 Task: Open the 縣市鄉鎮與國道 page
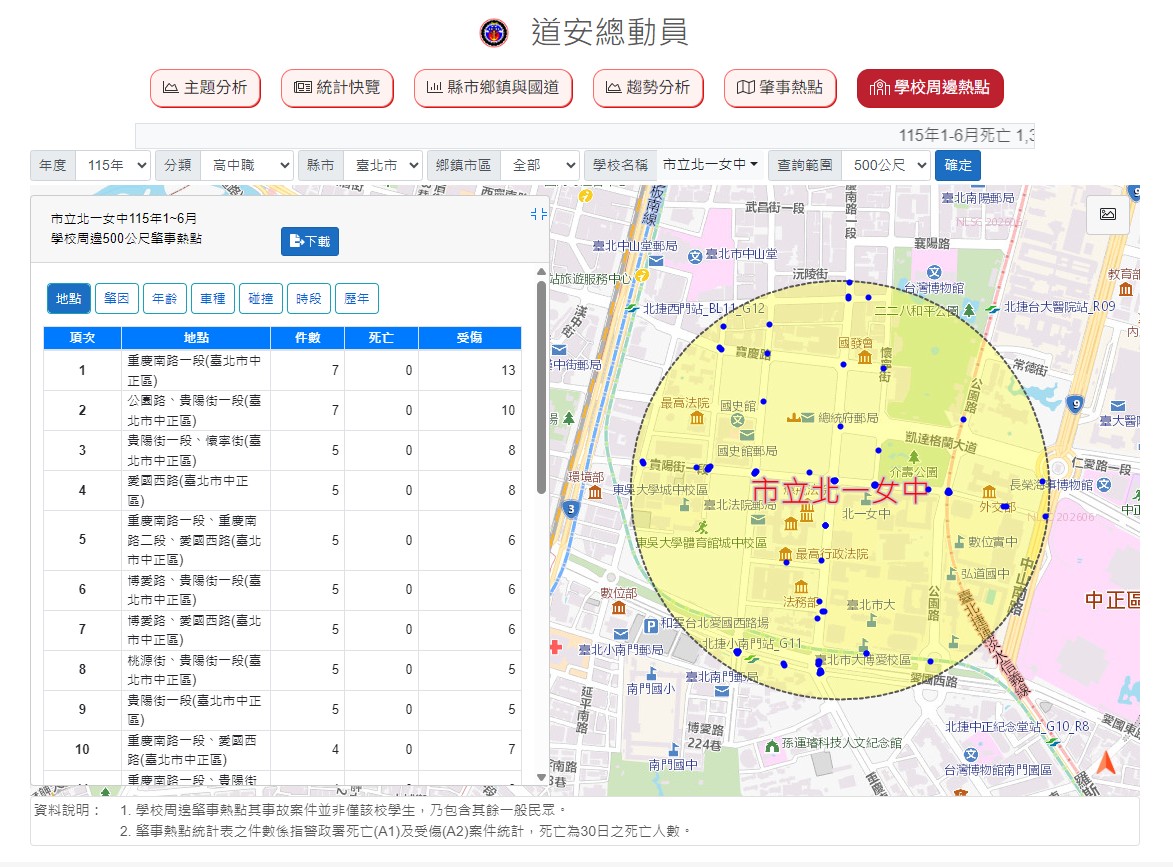click(x=493, y=88)
